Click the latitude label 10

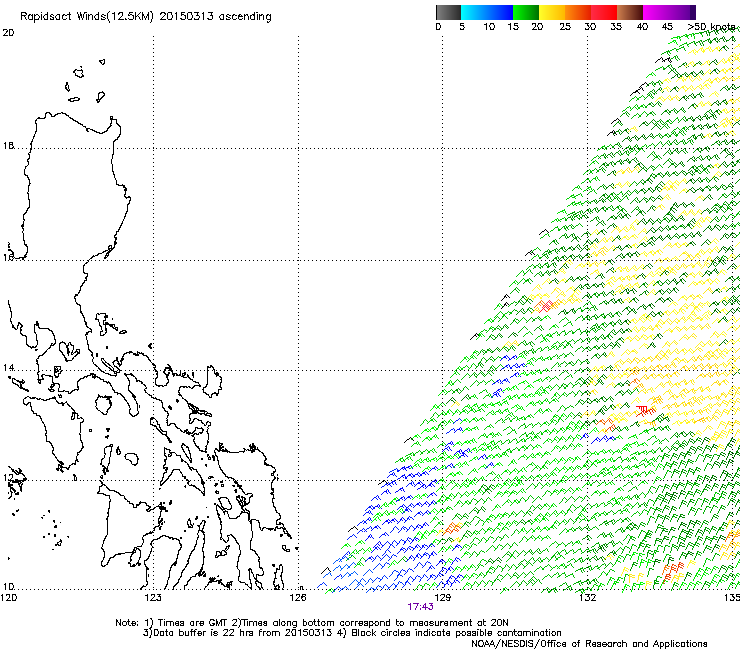(x=8, y=587)
